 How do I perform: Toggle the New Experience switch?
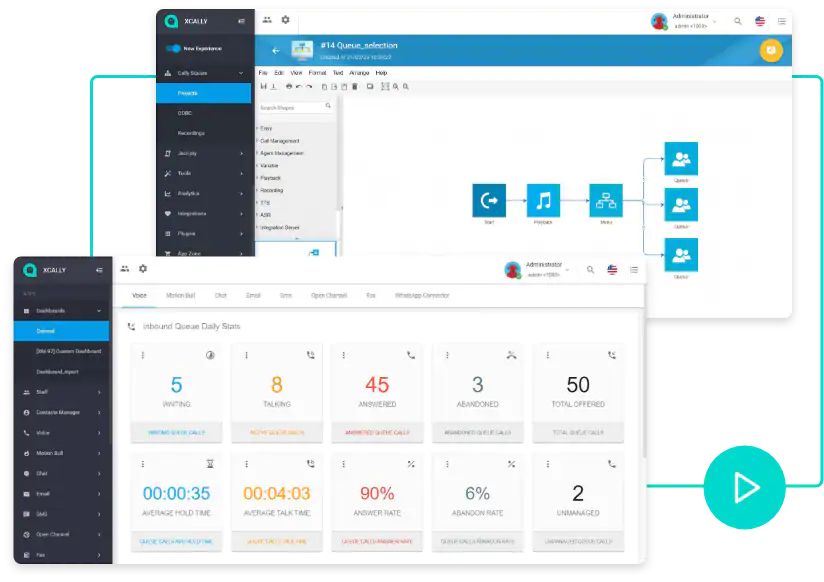(172, 47)
